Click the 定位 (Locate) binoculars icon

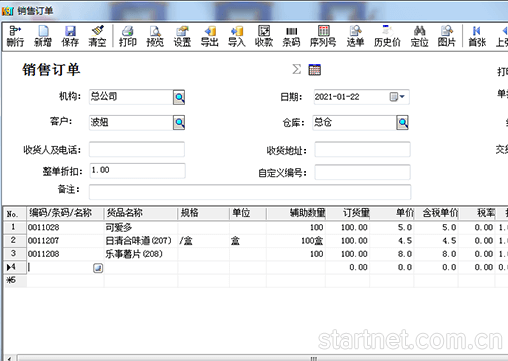pyautogui.click(x=419, y=36)
